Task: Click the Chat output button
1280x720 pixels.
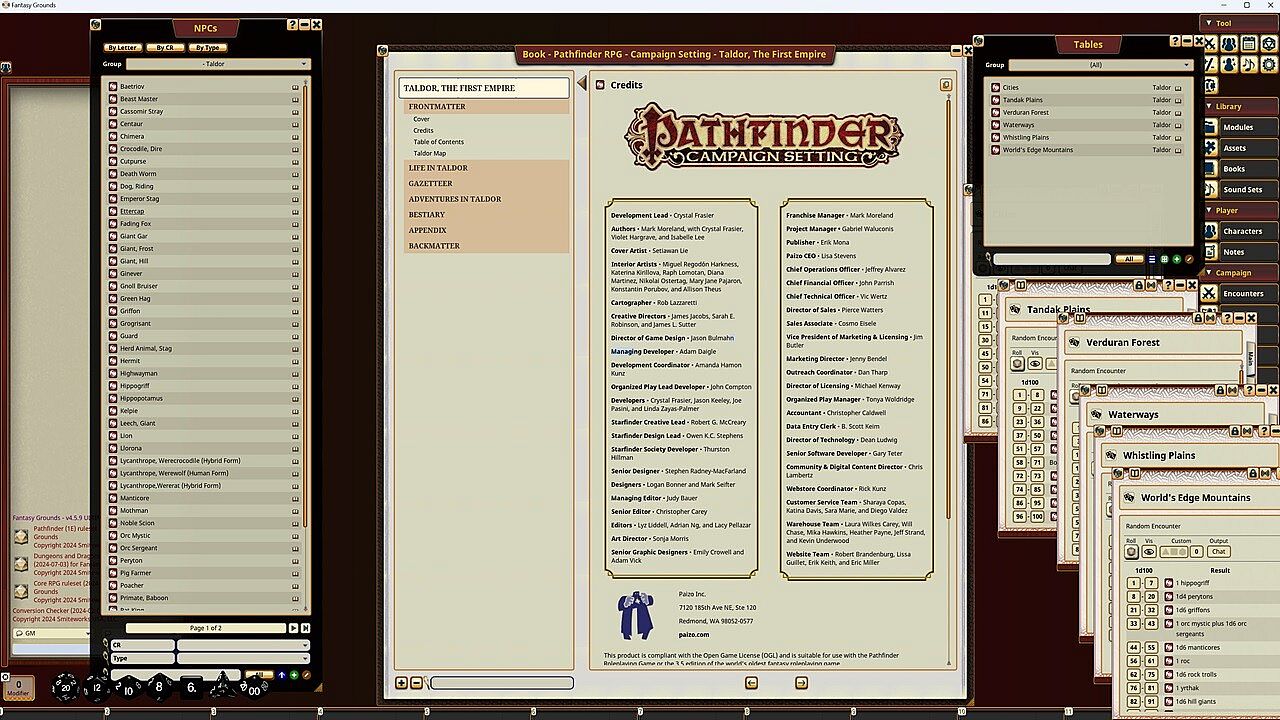Action: pos(1218,552)
